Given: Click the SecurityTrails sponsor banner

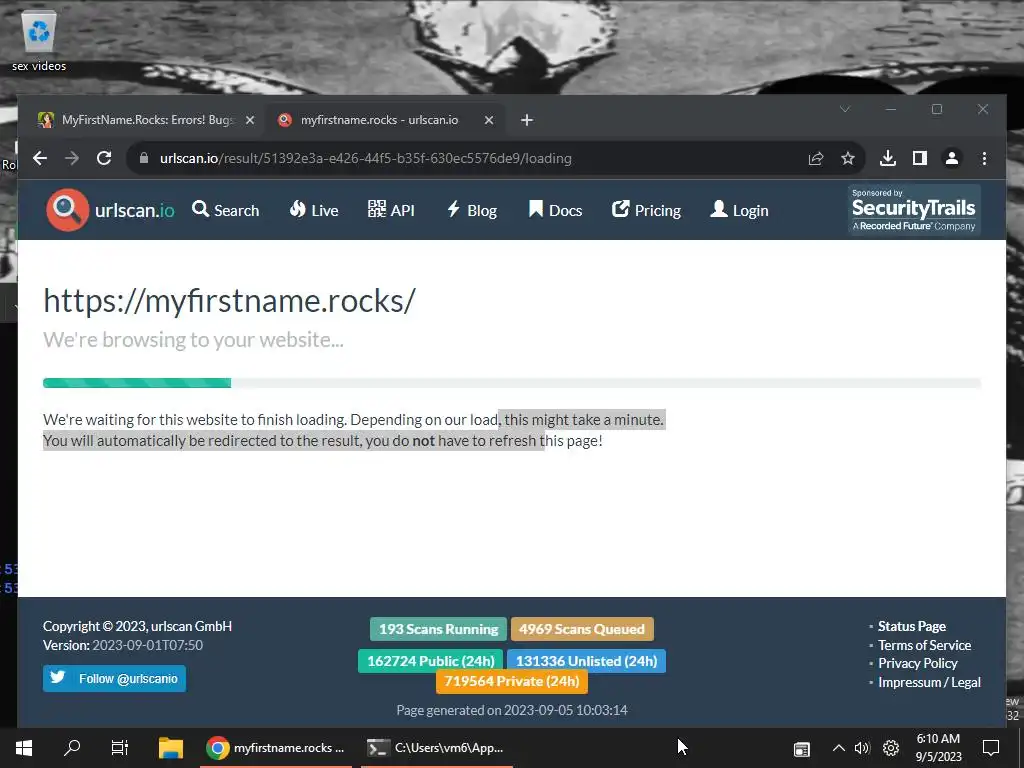Looking at the screenshot, I should tap(914, 210).
